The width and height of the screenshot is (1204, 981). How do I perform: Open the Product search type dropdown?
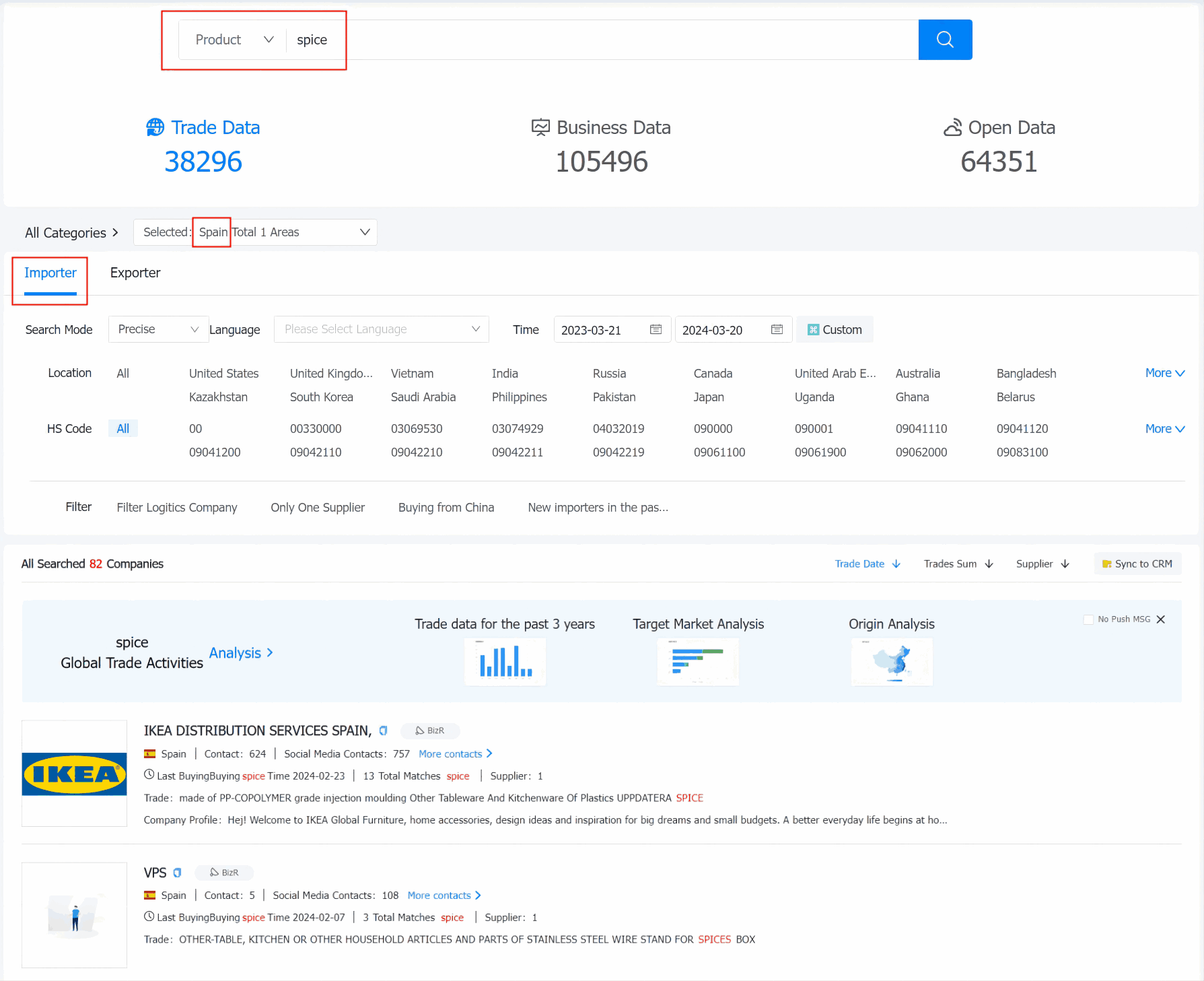[234, 40]
